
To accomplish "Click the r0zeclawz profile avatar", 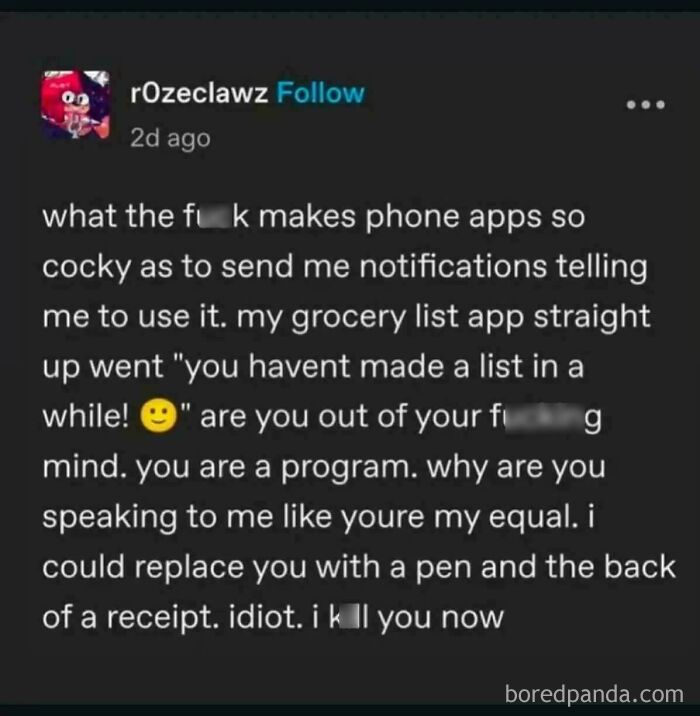I will (x=76, y=105).
